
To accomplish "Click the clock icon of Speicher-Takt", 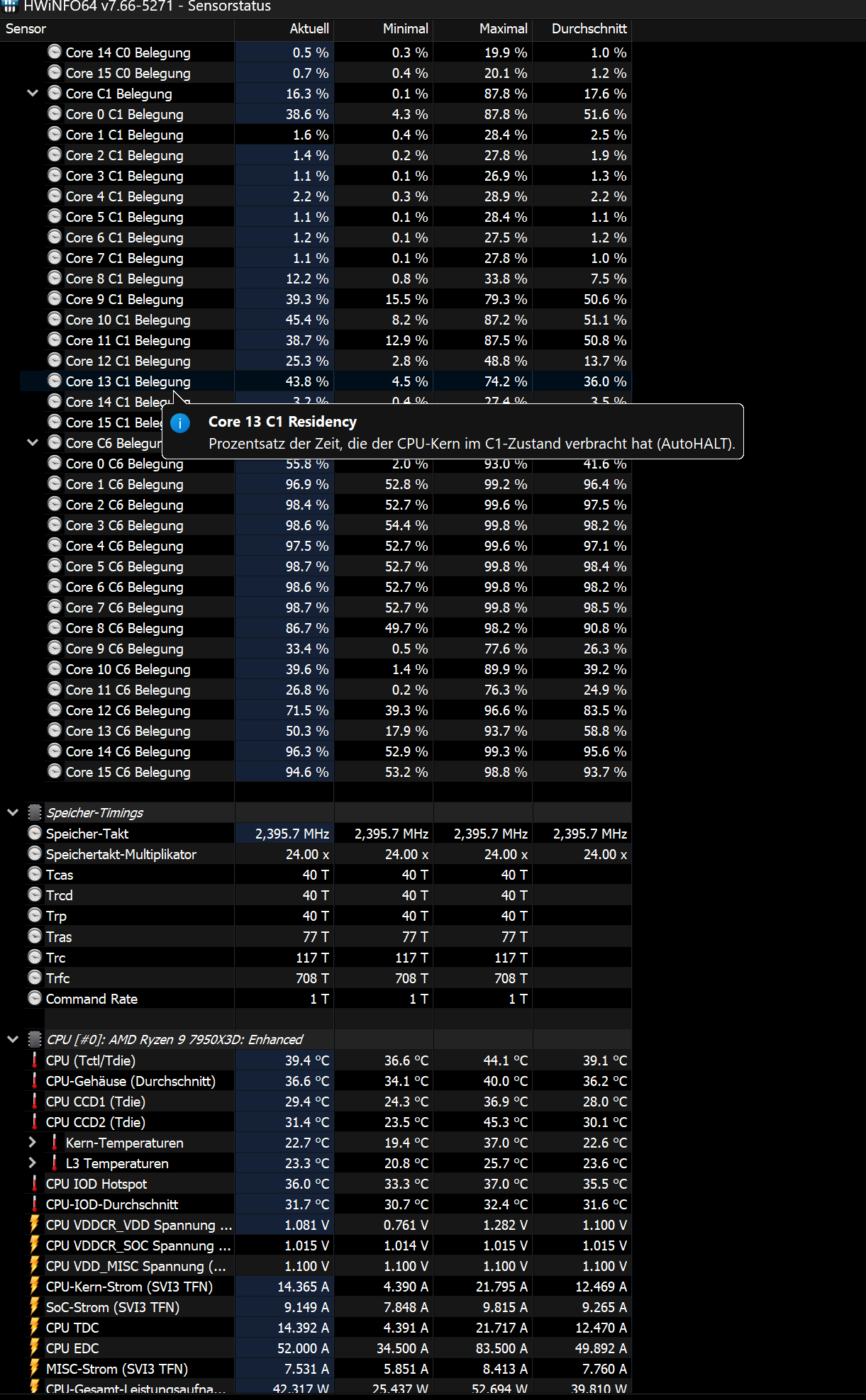I will pos(35,833).
